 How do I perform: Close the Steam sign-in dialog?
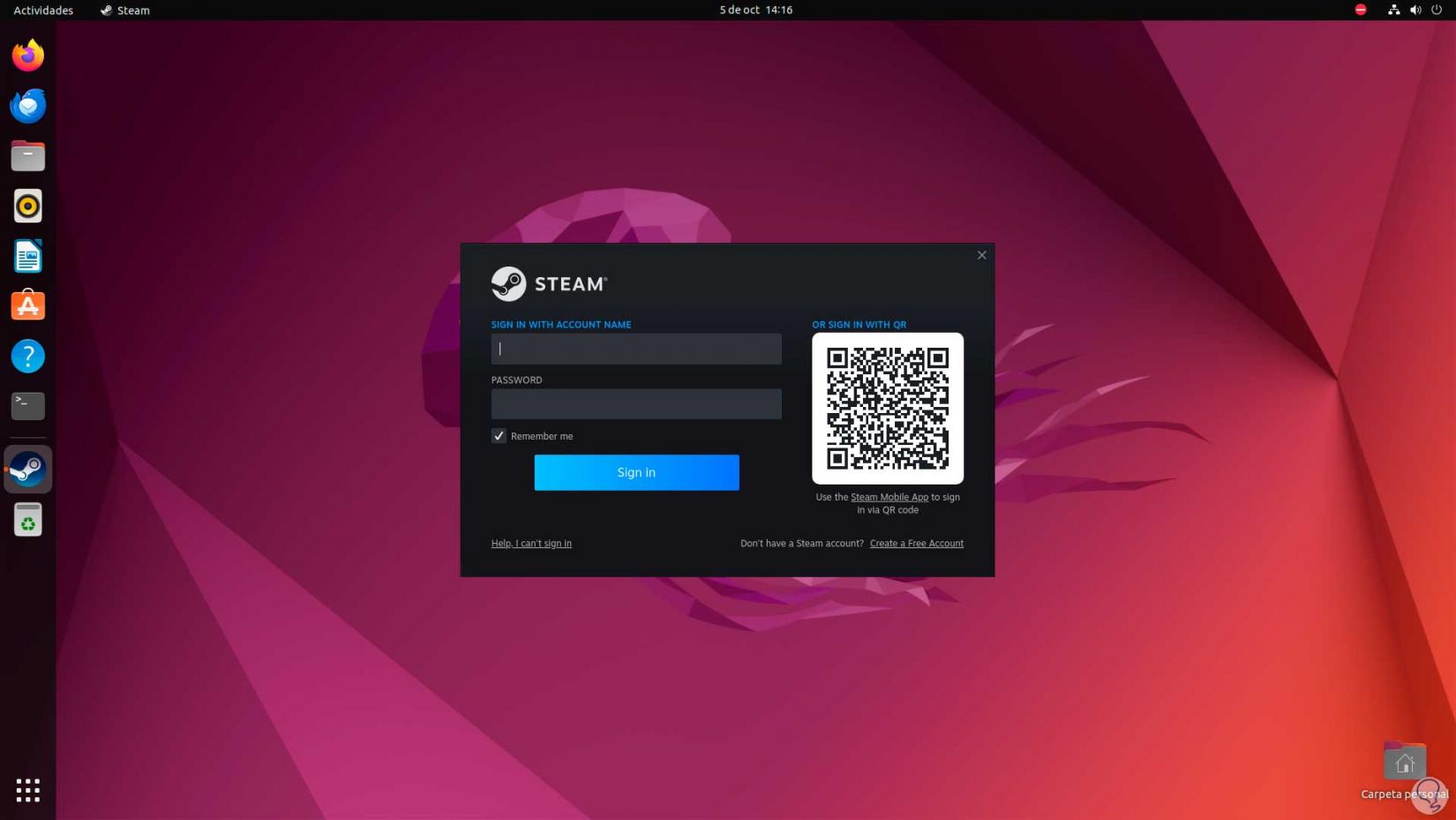(x=981, y=255)
